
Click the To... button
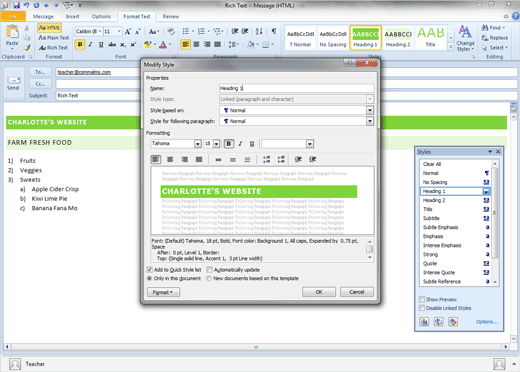click(40, 72)
